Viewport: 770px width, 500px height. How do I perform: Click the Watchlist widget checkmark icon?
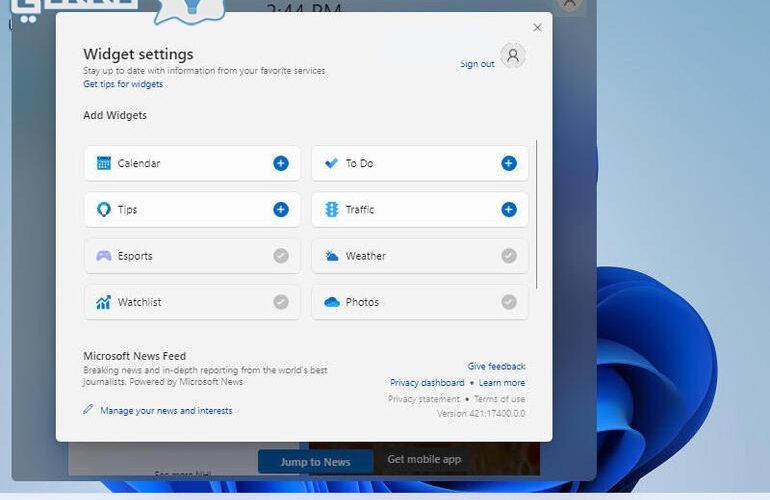pyautogui.click(x=281, y=302)
